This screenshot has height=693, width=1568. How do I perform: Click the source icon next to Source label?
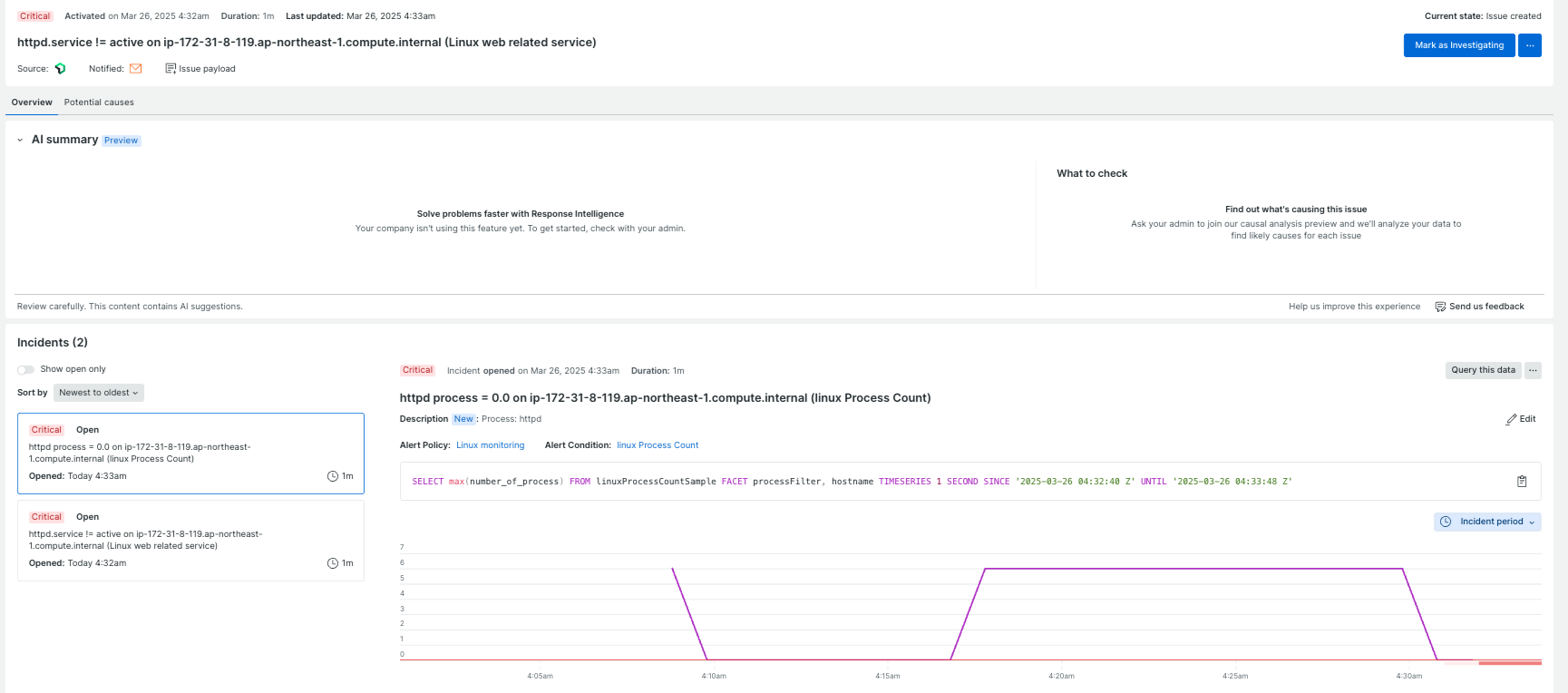[x=61, y=69]
